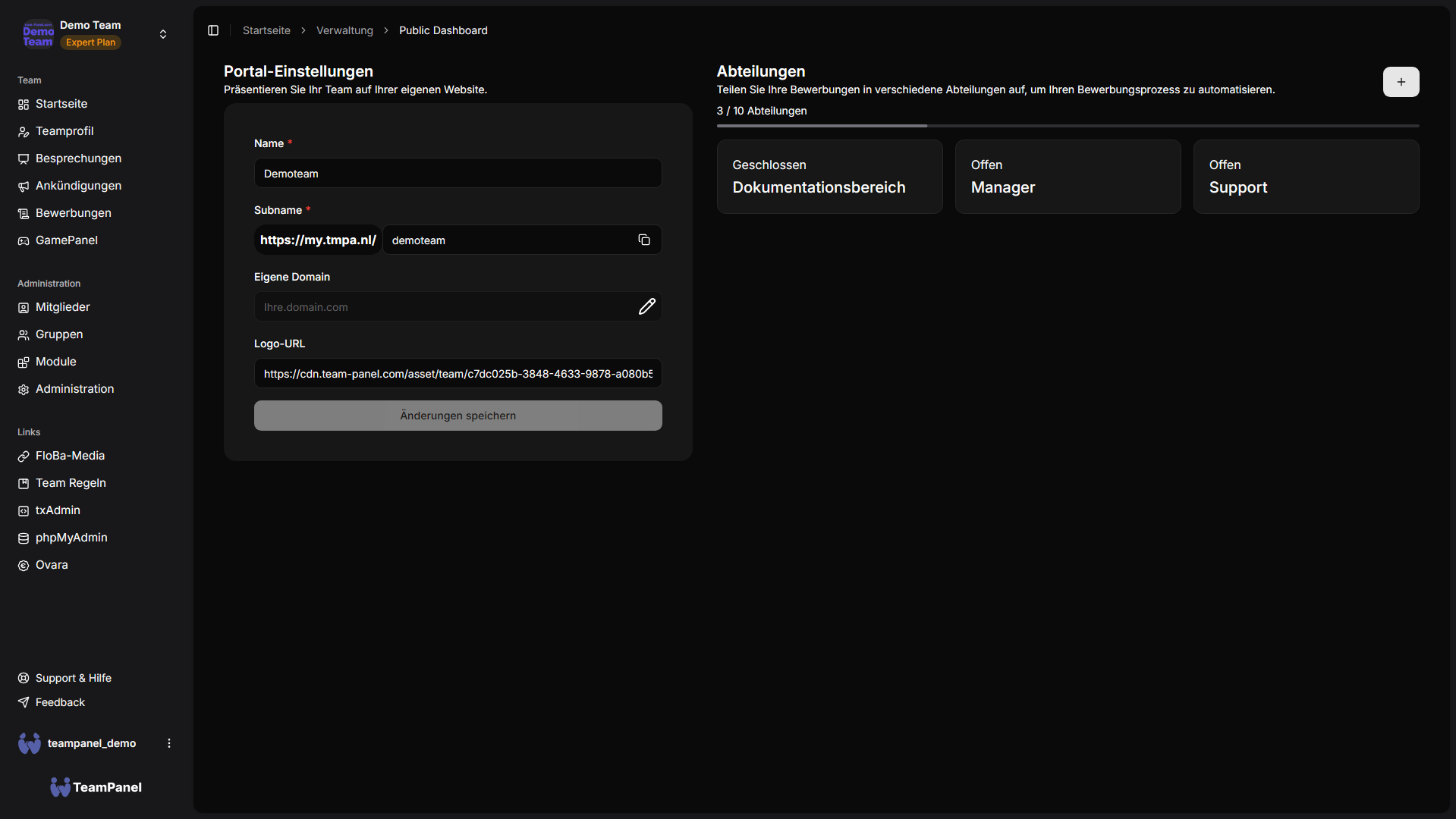Click the Bewerbungen icon in sidebar

click(24, 214)
